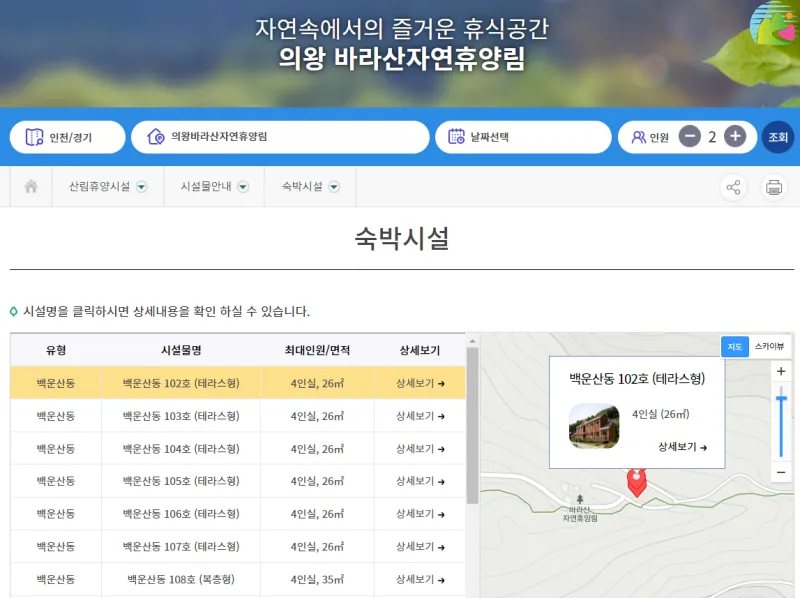Click the 조회 search button
The height and width of the screenshot is (598, 800).
pyautogui.click(x=778, y=137)
